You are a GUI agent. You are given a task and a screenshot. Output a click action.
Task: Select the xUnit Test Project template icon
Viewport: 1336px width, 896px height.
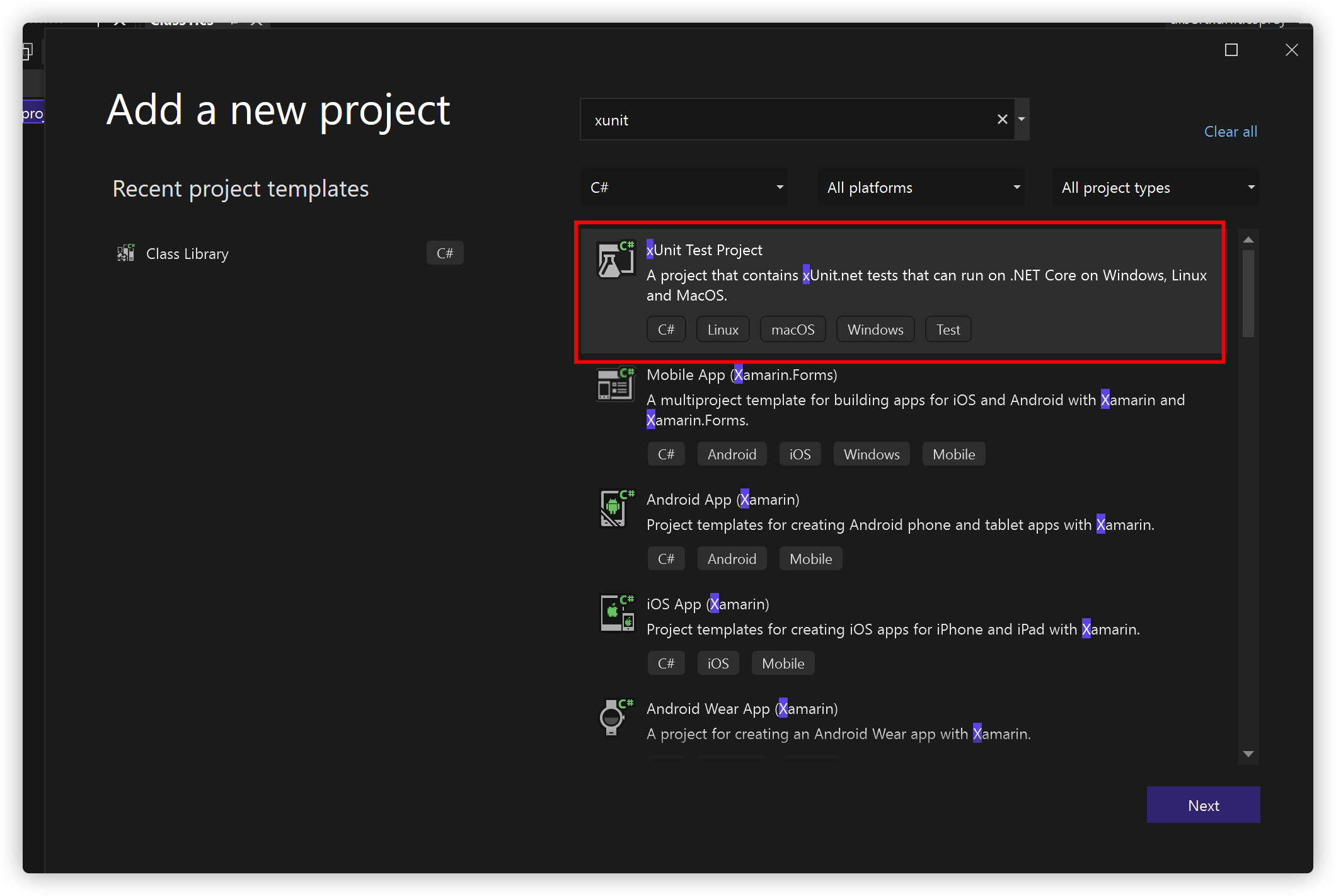click(616, 260)
